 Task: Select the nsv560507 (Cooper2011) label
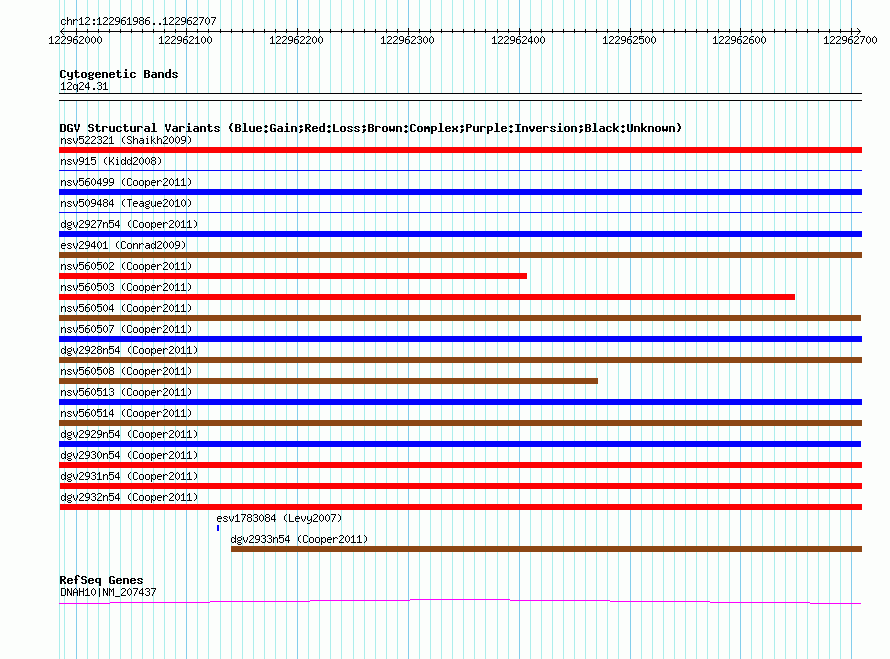tap(126, 329)
